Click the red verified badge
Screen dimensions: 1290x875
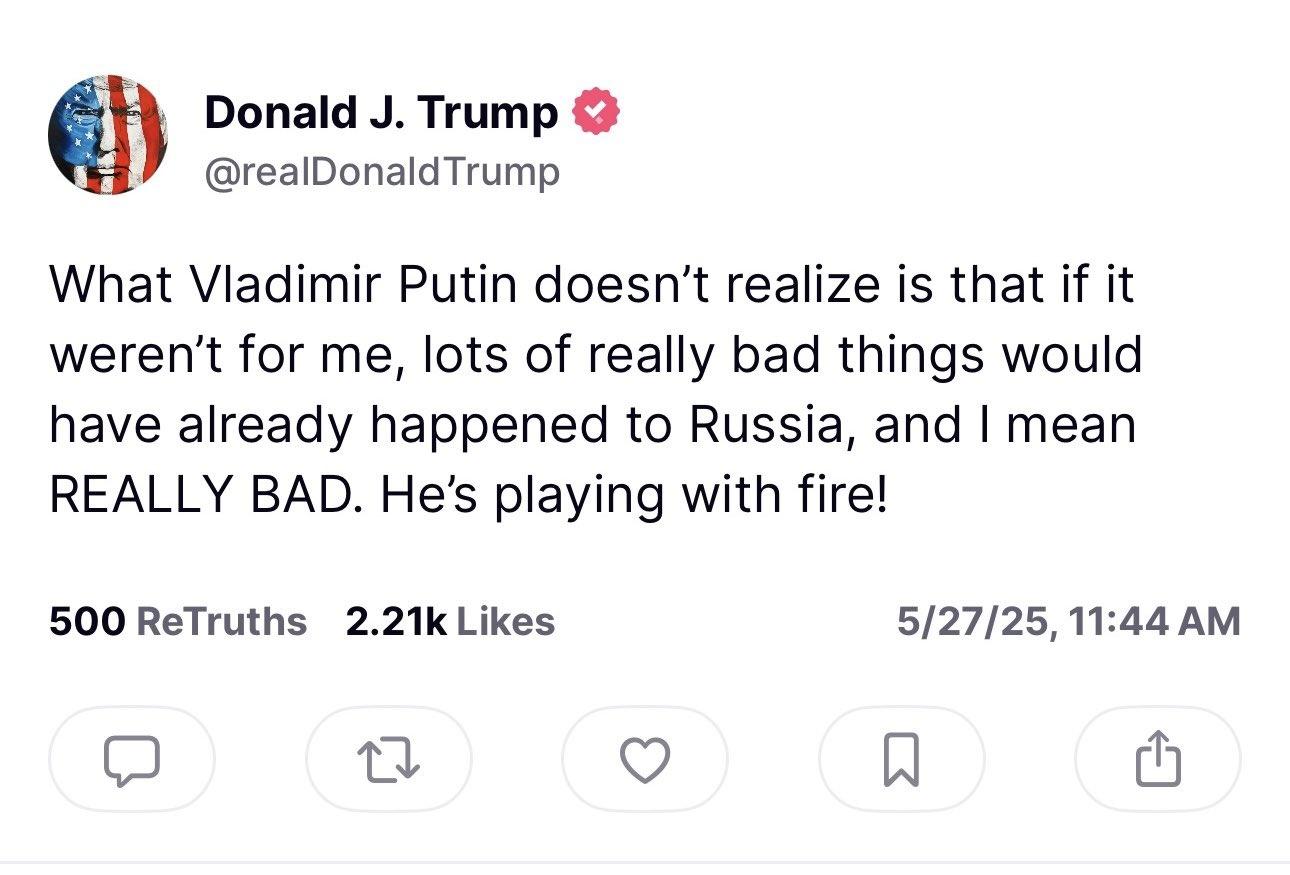click(596, 113)
